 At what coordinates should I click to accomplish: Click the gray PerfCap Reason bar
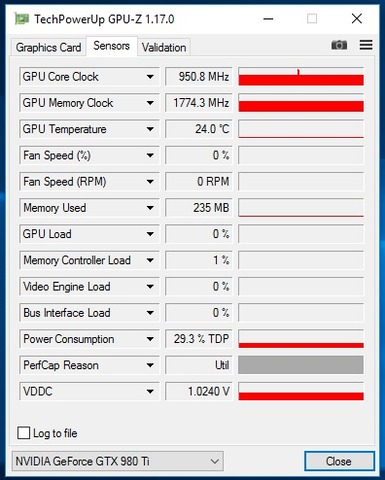[301, 365]
